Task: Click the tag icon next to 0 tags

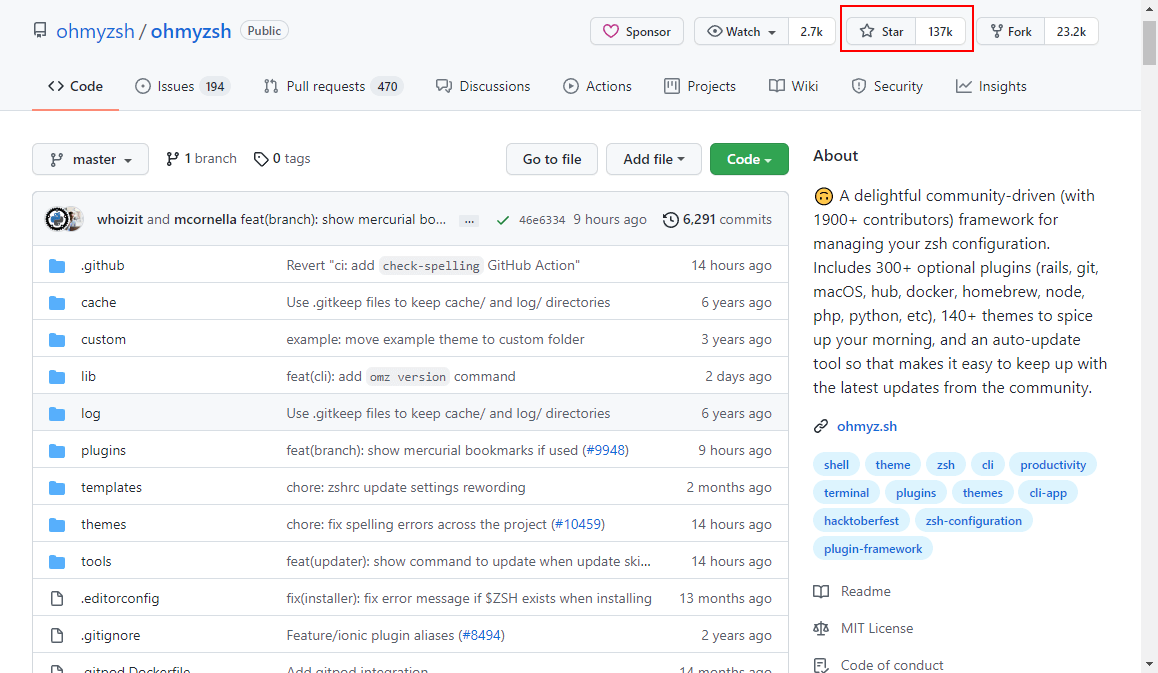Action: tap(261, 159)
